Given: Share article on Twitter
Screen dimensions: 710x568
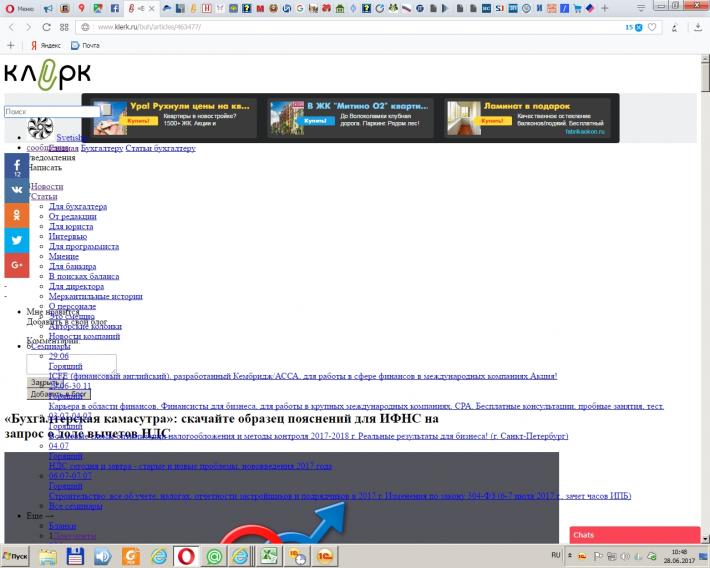Looking at the screenshot, I should click(x=17, y=240).
